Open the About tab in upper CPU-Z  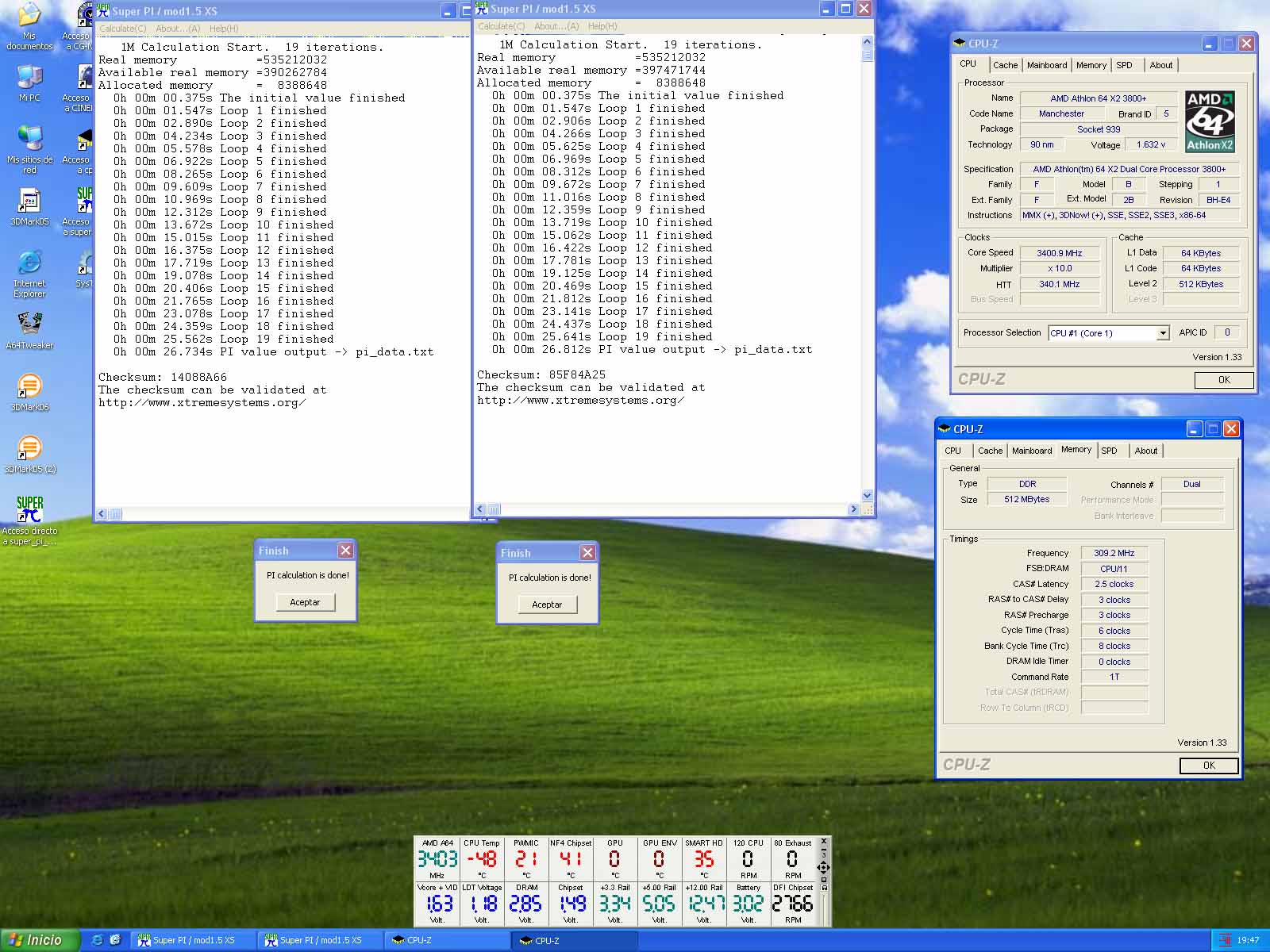tap(1161, 65)
